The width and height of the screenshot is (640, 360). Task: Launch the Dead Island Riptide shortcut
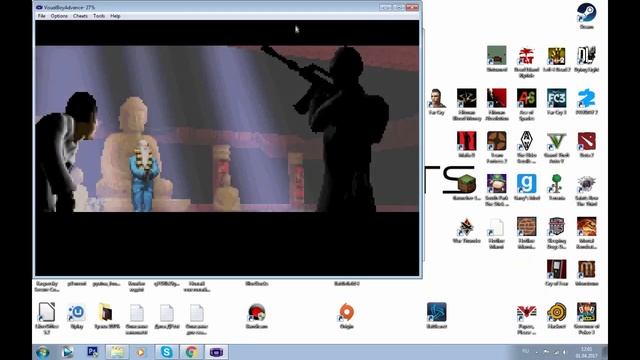[x=527, y=61]
